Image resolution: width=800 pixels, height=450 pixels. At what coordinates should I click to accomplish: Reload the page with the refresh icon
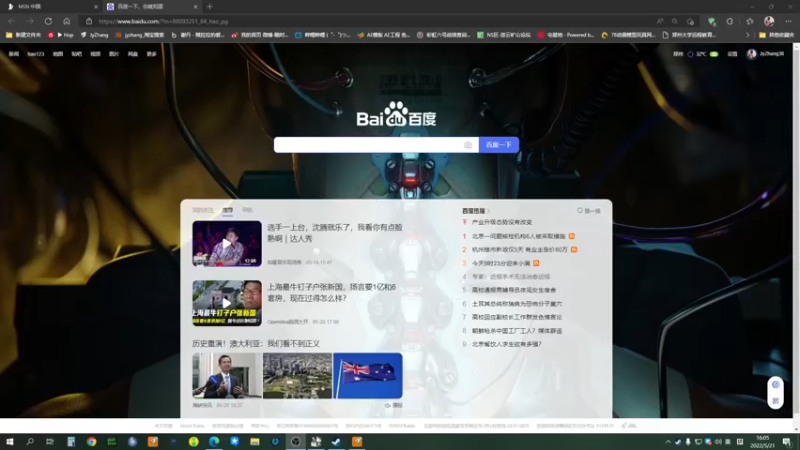pos(48,21)
